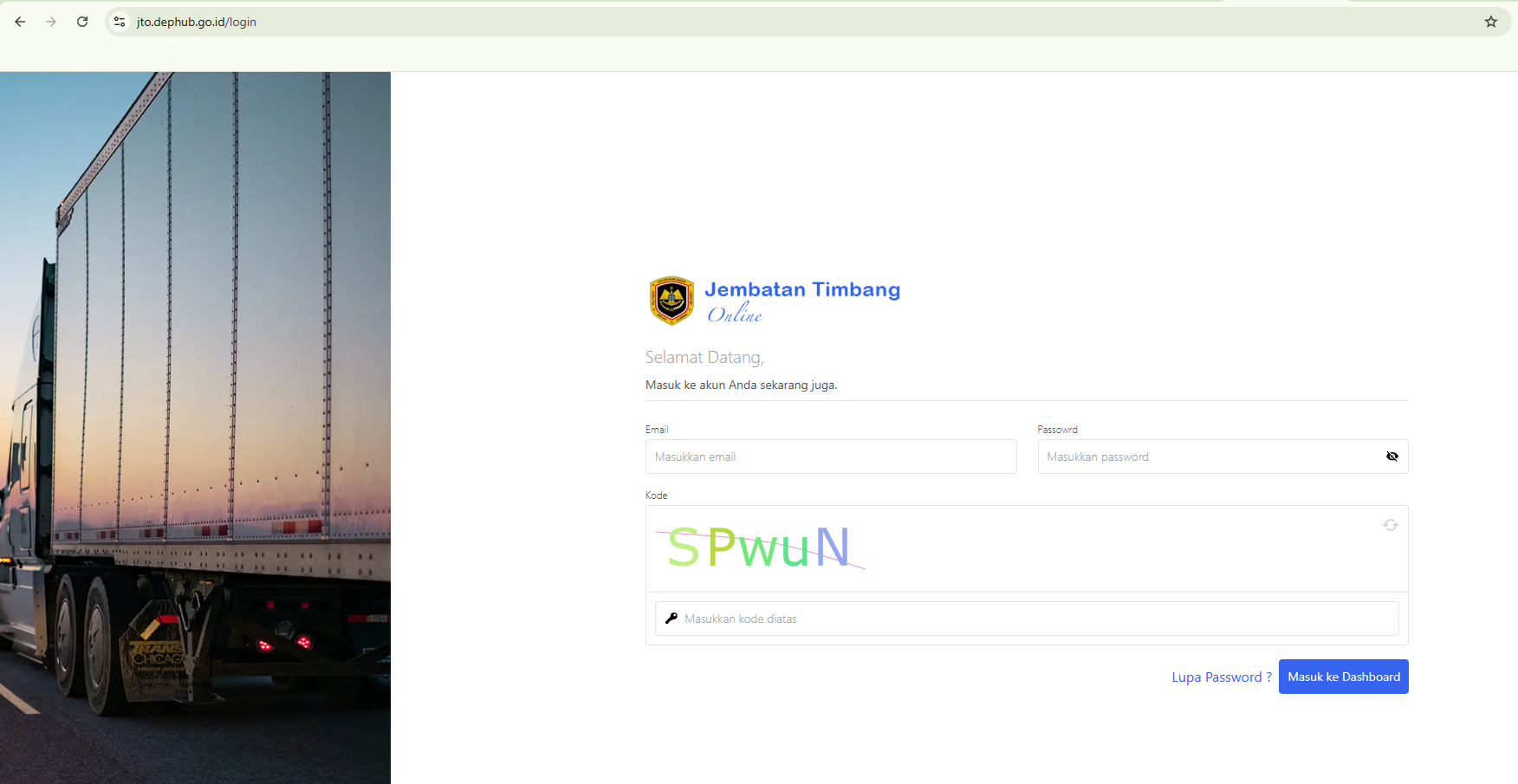This screenshot has height=784, width=1518.
Task: Click the key icon in code field
Action: click(x=671, y=619)
